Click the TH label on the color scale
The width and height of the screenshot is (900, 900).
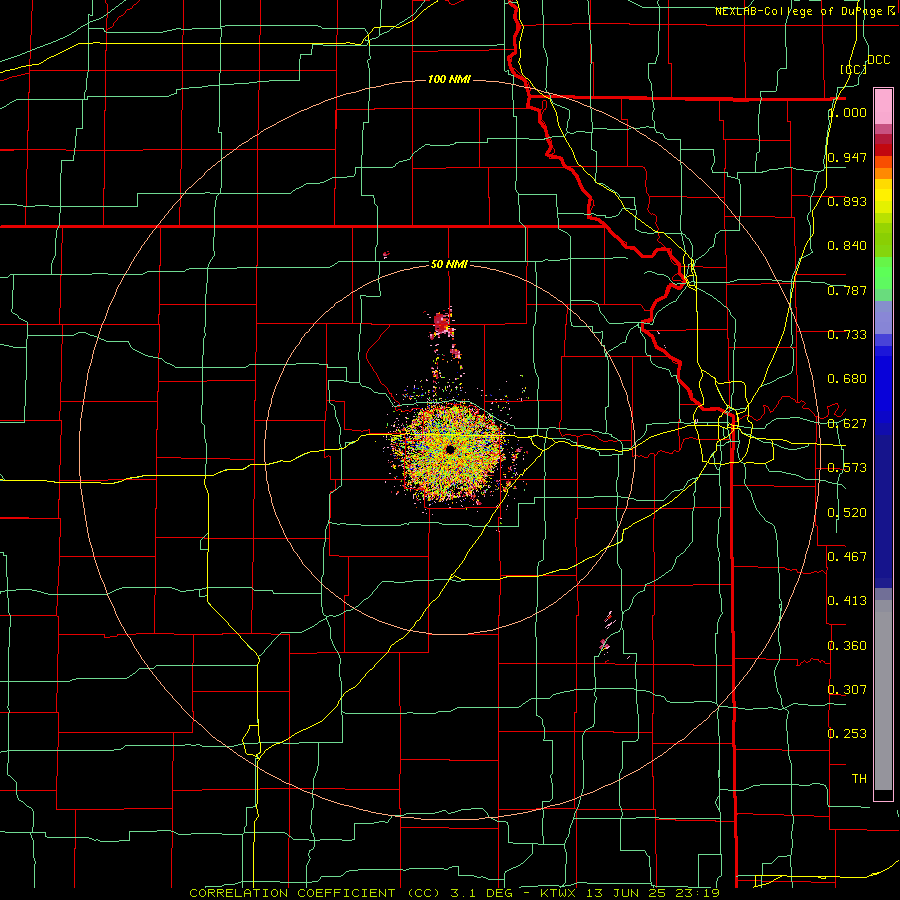(859, 779)
